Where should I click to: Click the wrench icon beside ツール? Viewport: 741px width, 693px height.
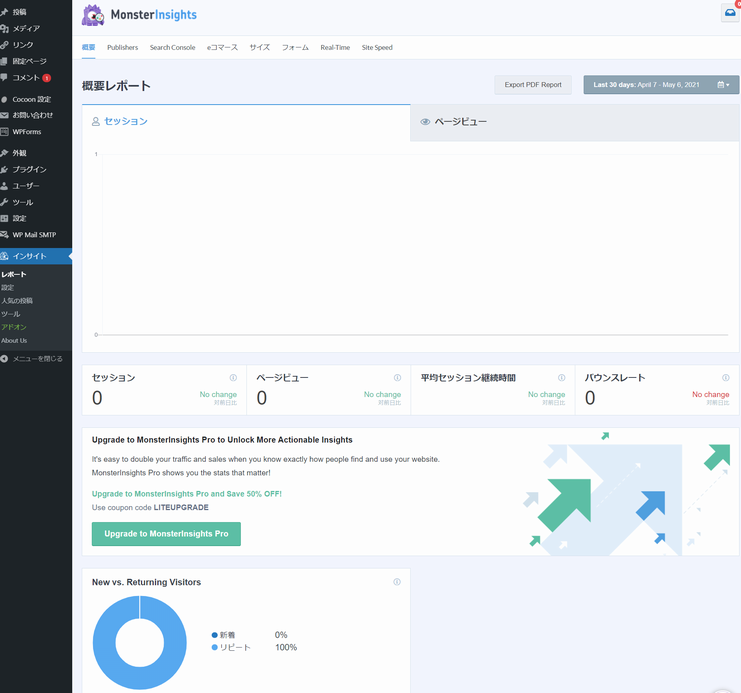point(5,202)
